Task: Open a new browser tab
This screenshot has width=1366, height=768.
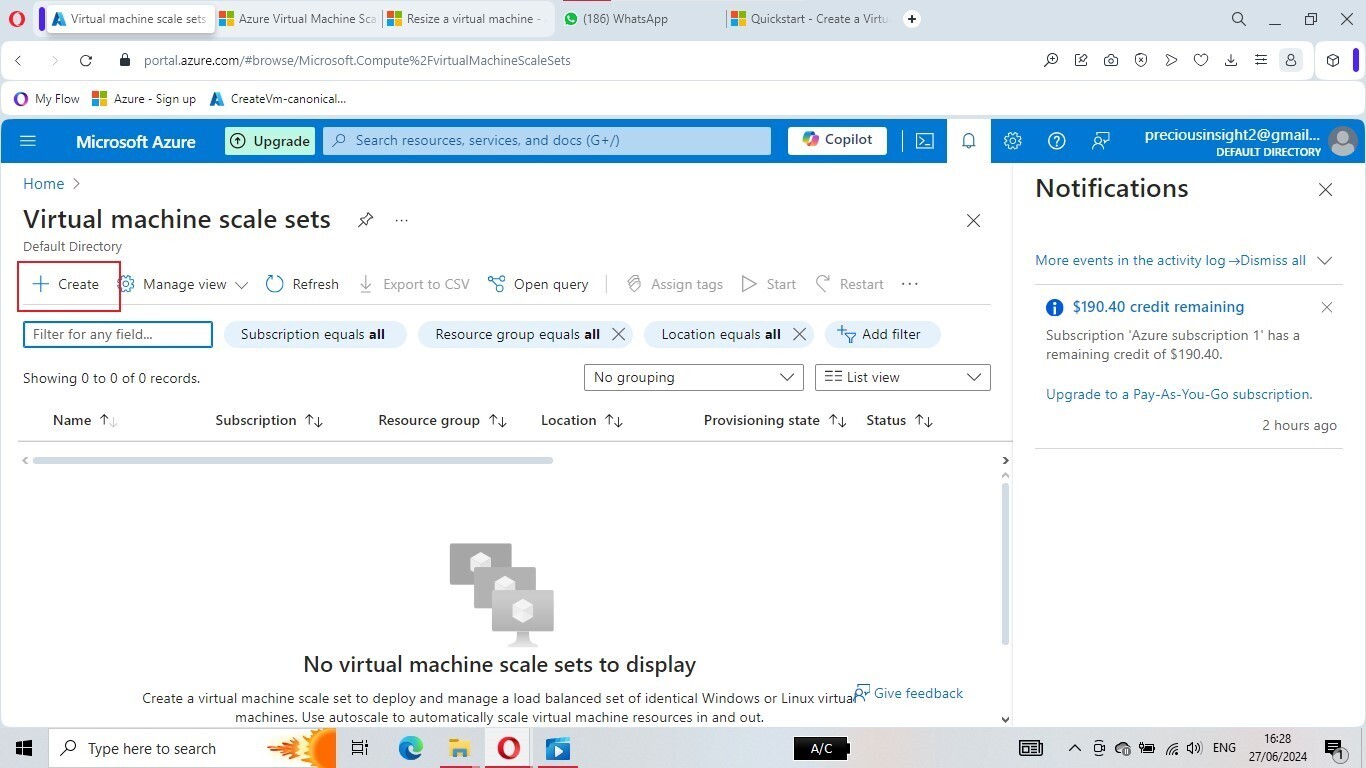Action: click(912, 19)
